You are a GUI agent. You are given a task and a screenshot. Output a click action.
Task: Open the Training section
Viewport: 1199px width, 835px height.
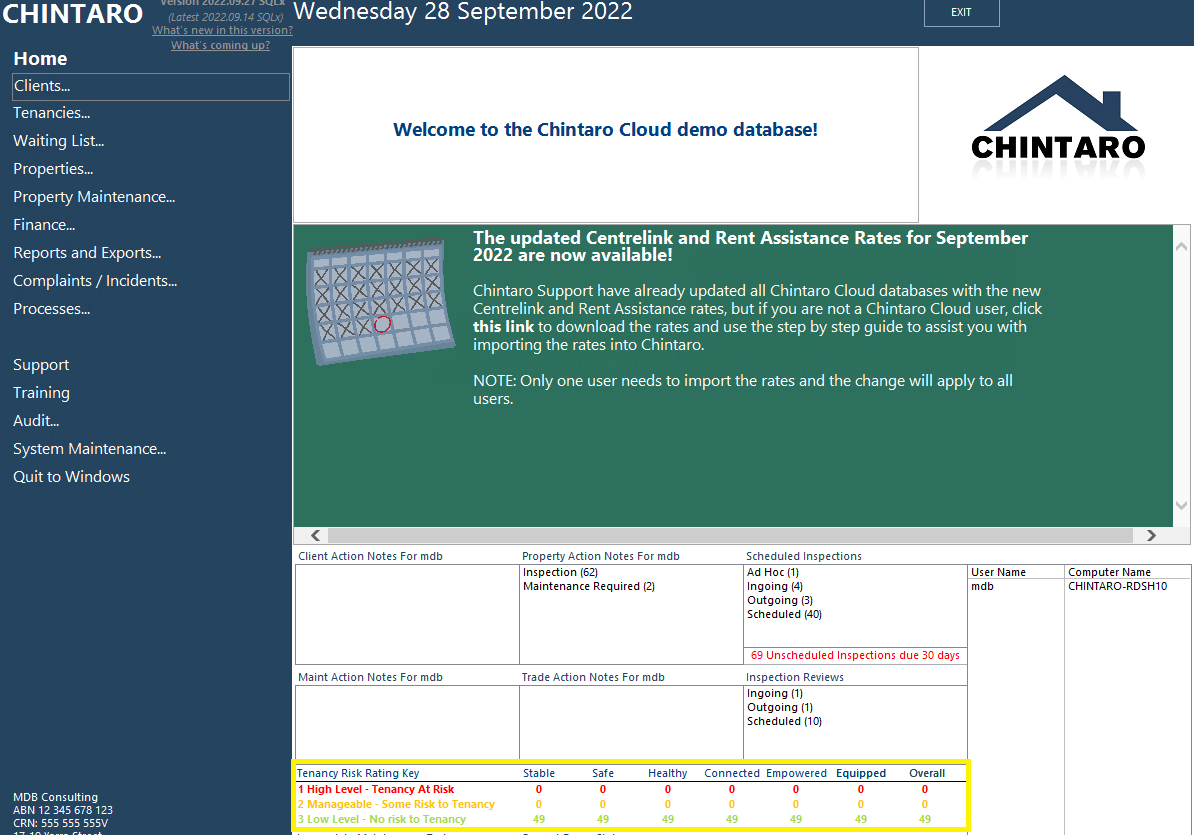click(41, 393)
